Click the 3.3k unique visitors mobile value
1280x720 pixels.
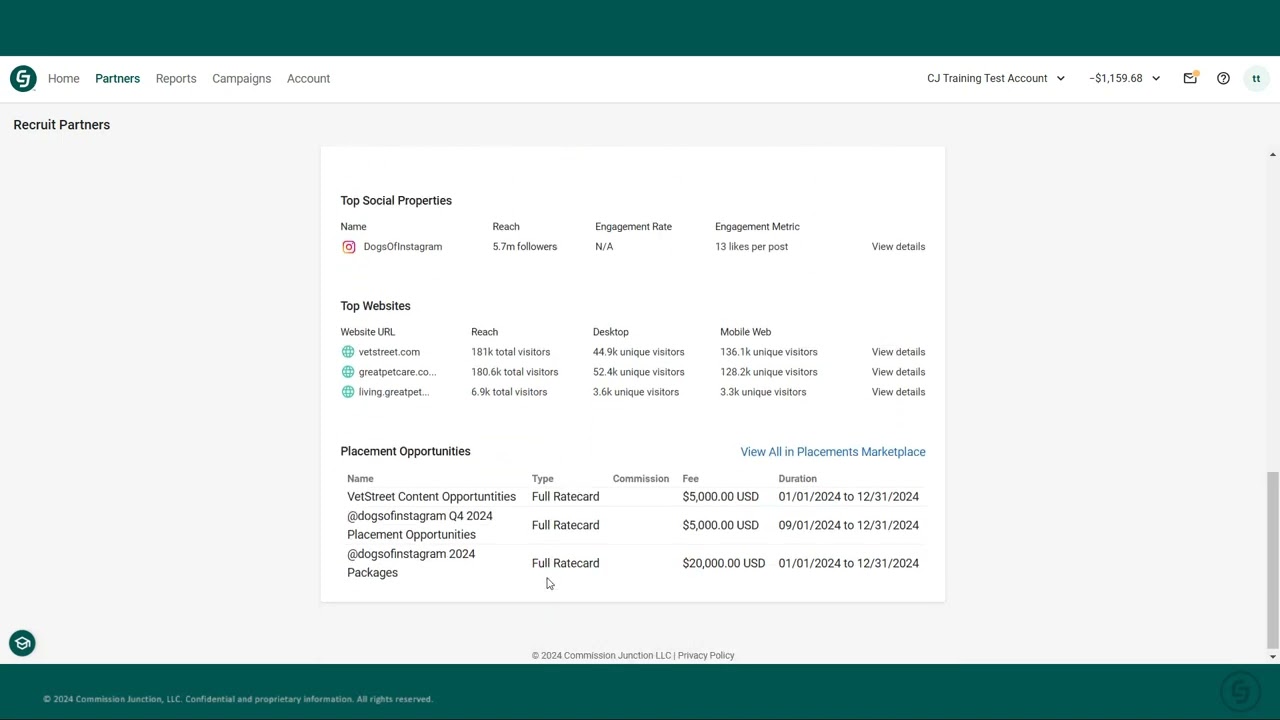[763, 392]
